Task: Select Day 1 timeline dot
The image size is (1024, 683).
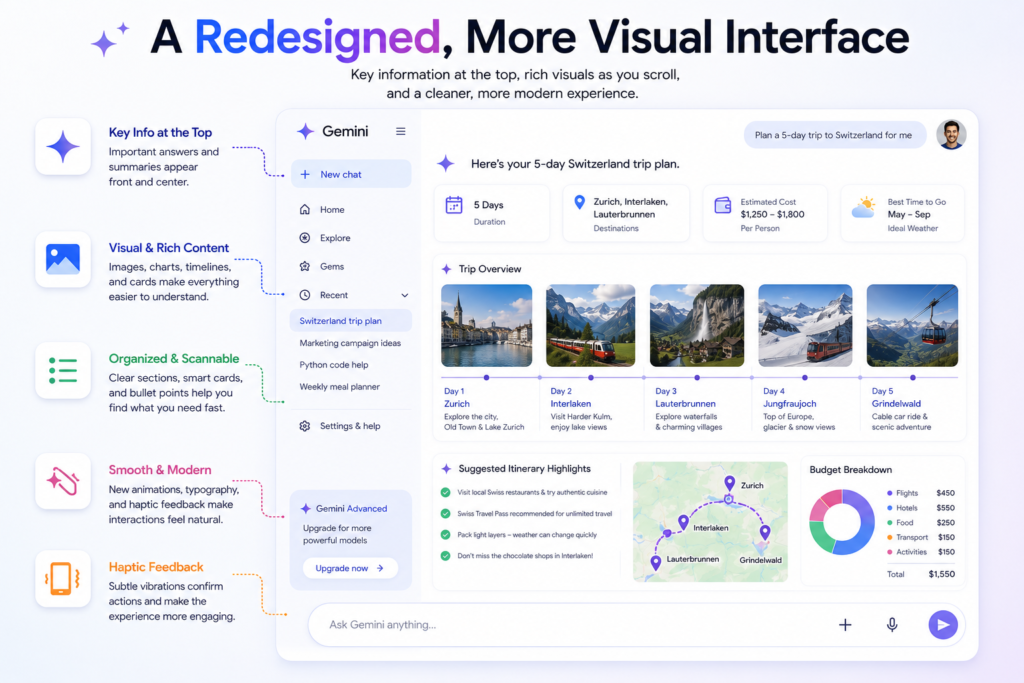Action: click(487, 377)
